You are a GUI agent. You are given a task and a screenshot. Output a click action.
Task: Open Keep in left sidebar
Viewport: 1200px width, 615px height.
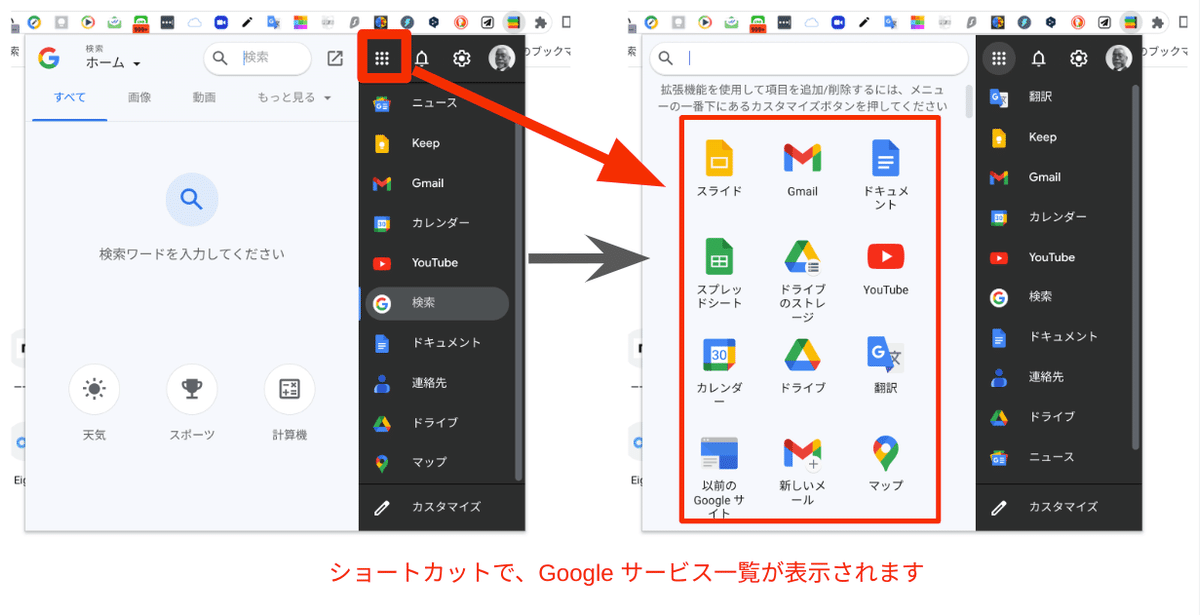coord(436,143)
